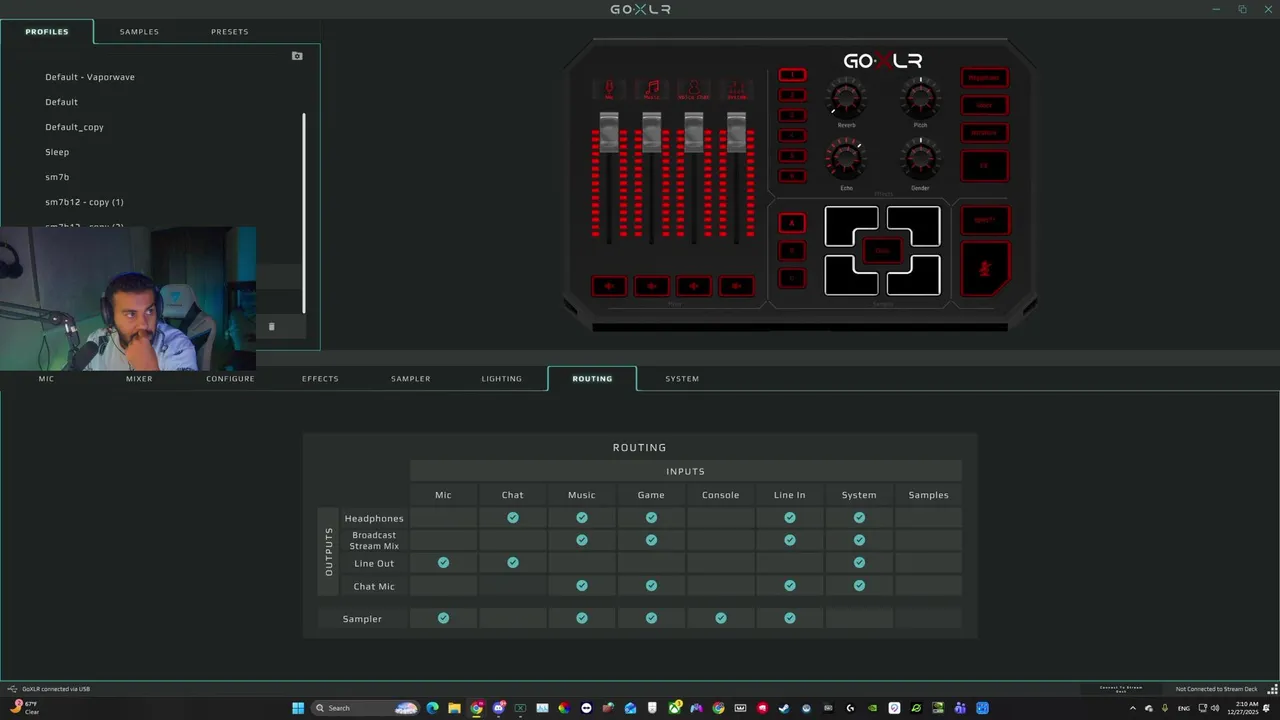The width and height of the screenshot is (1280, 720).
Task: Select sampler bank B button
Action: click(x=792, y=250)
